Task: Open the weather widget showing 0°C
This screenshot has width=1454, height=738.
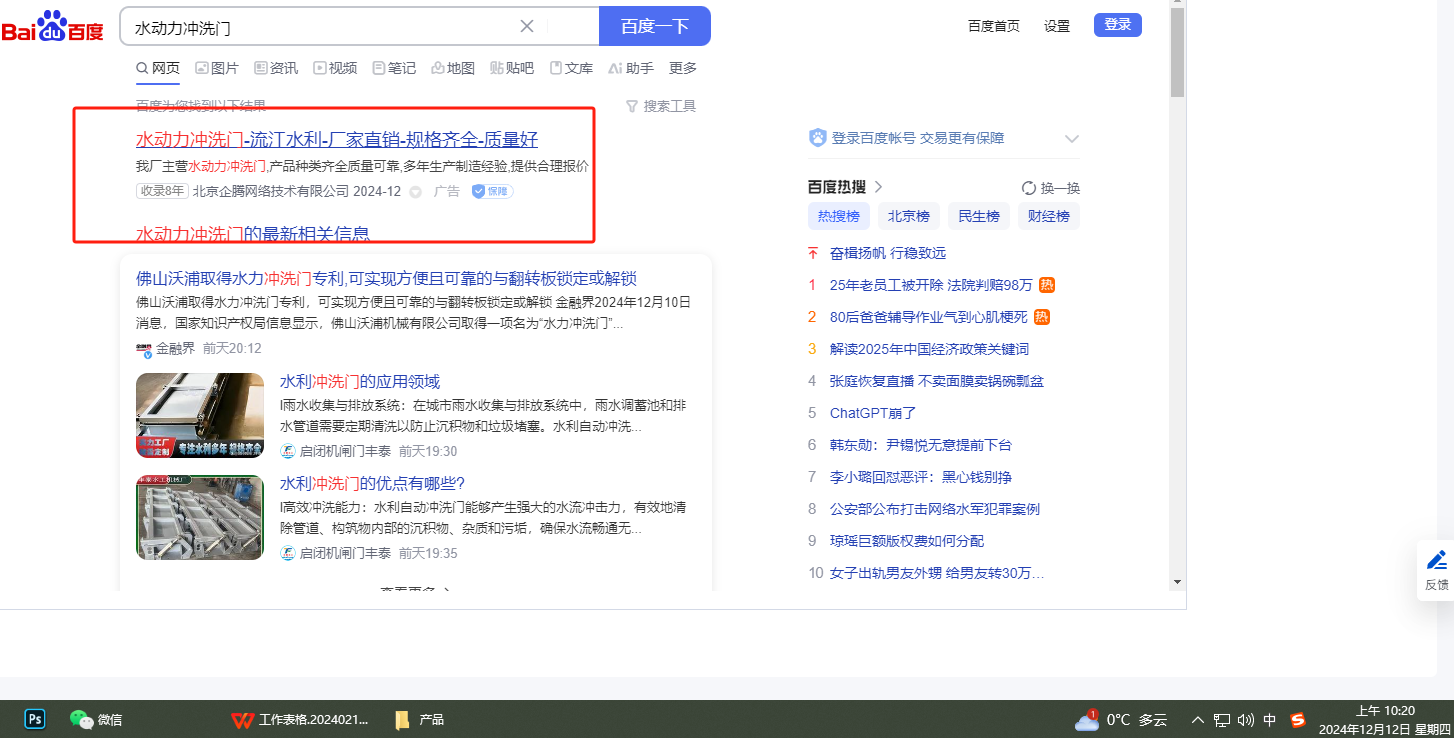Action: pos(1120,719)
